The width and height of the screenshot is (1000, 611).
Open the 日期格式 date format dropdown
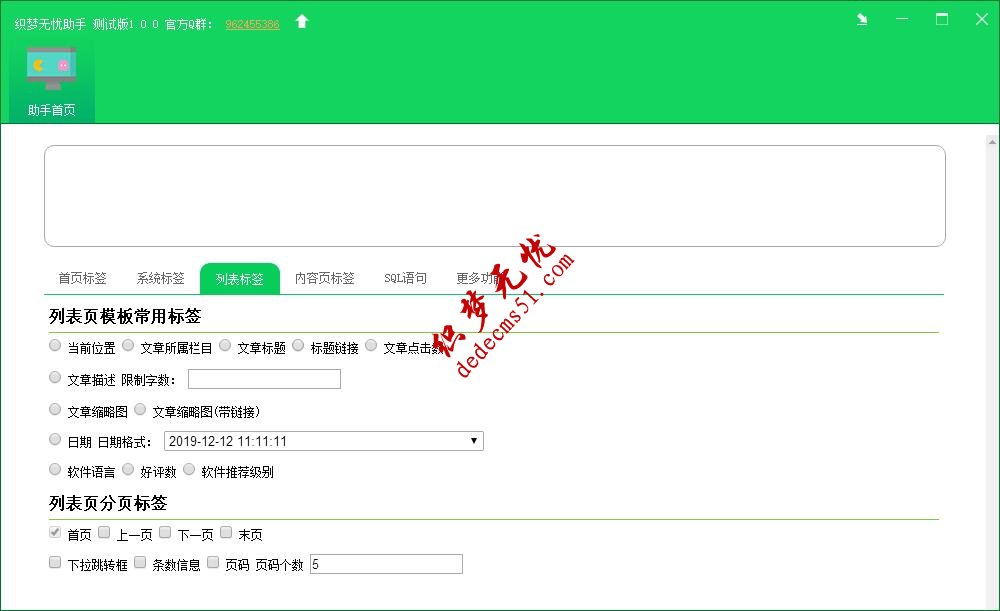point(473,440)
